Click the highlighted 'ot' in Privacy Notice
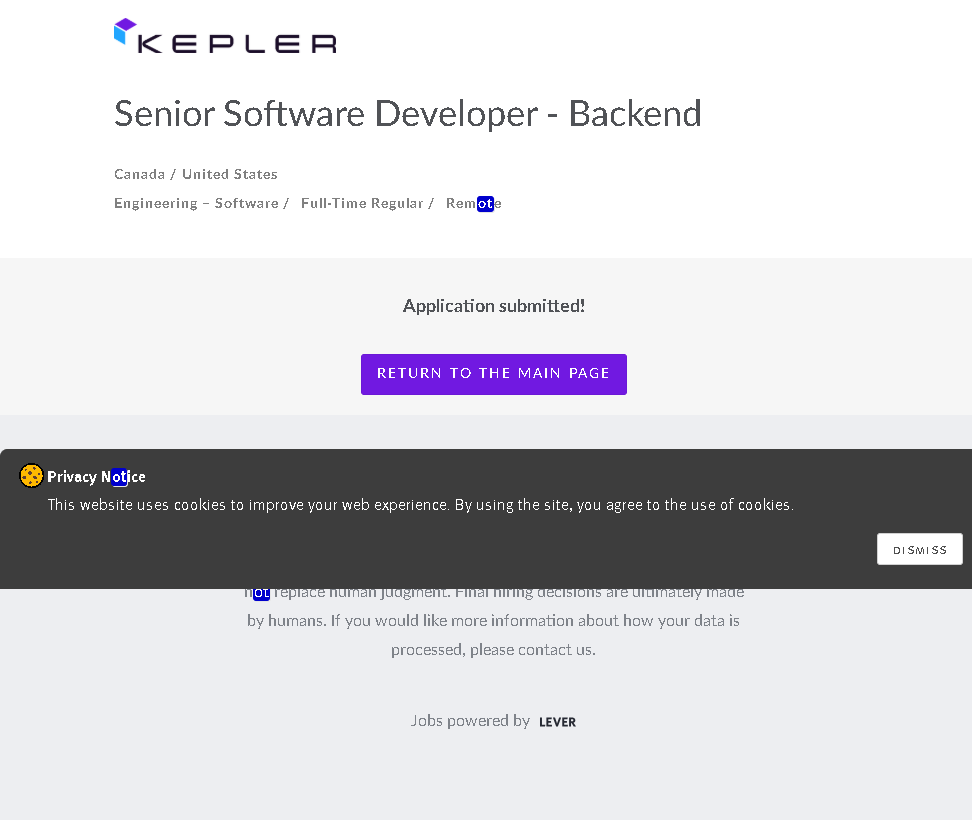Screen dimensions: 972x820 pos(120,477)
